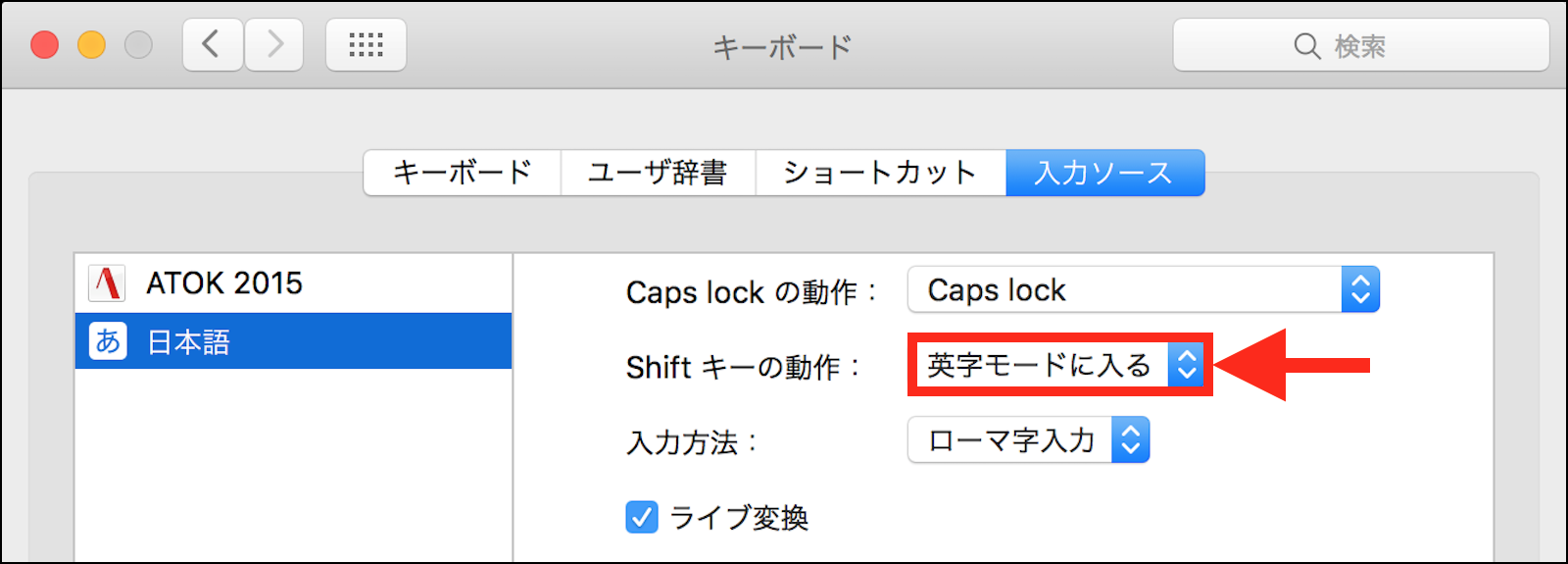Image resolution: width=1568 pixels, height=564 pixels.
Task: Click the Japanese あ input icon
Action: coord(108,341)
